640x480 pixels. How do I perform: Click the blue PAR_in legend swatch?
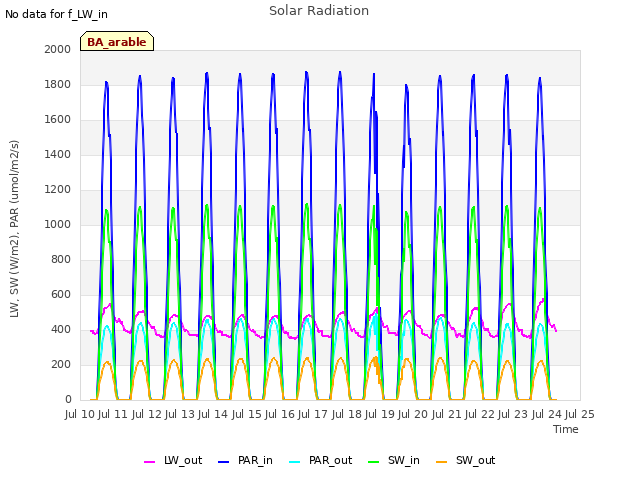(x=224, y=462)
